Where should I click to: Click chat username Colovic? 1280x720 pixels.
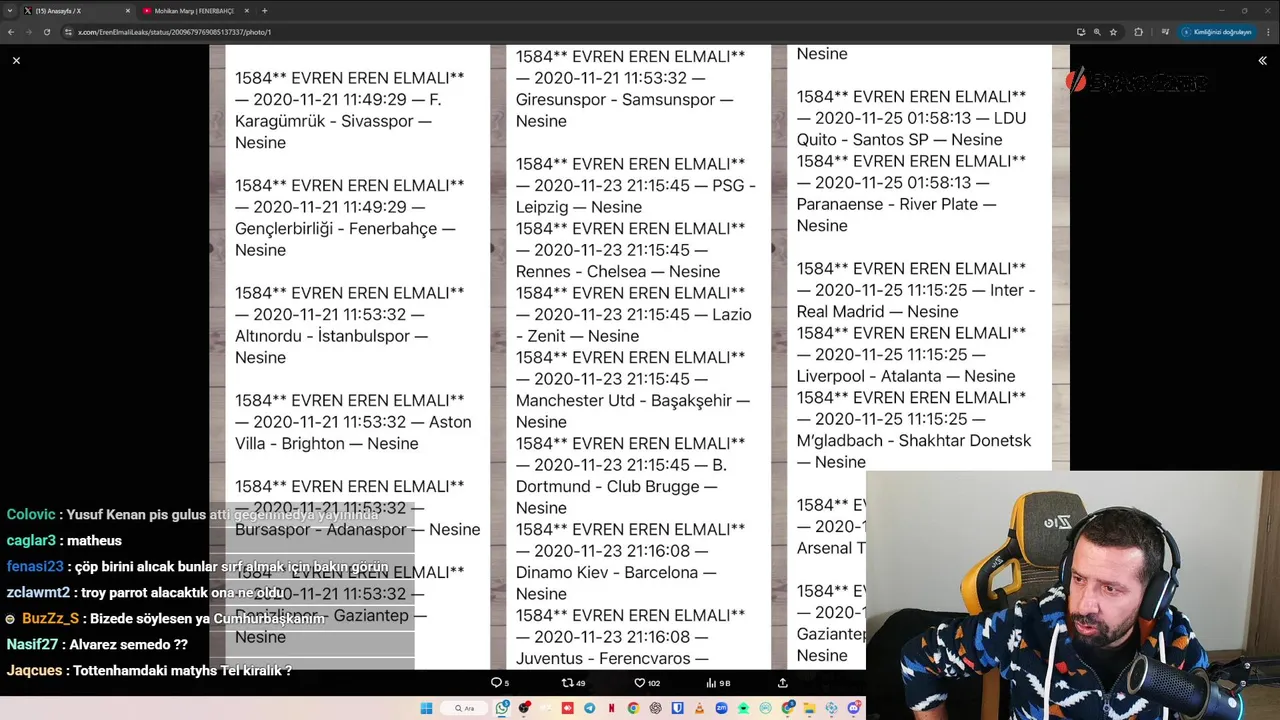pyautogui.click(x=31, y=514)
